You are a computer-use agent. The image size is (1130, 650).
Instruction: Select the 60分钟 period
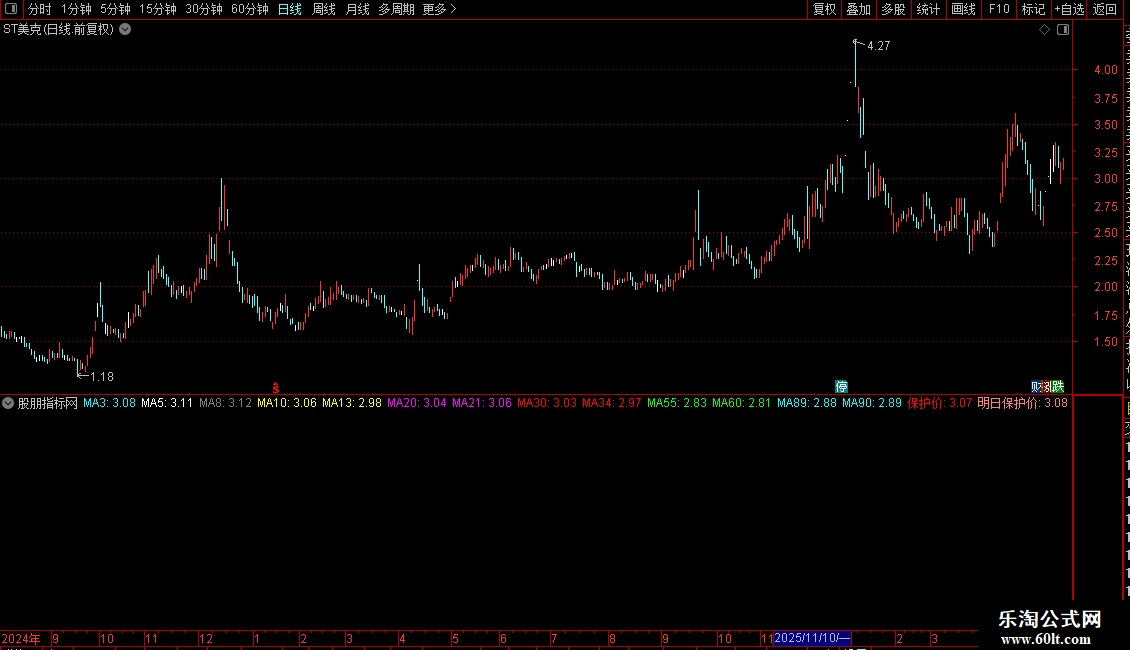pos(250,9)
